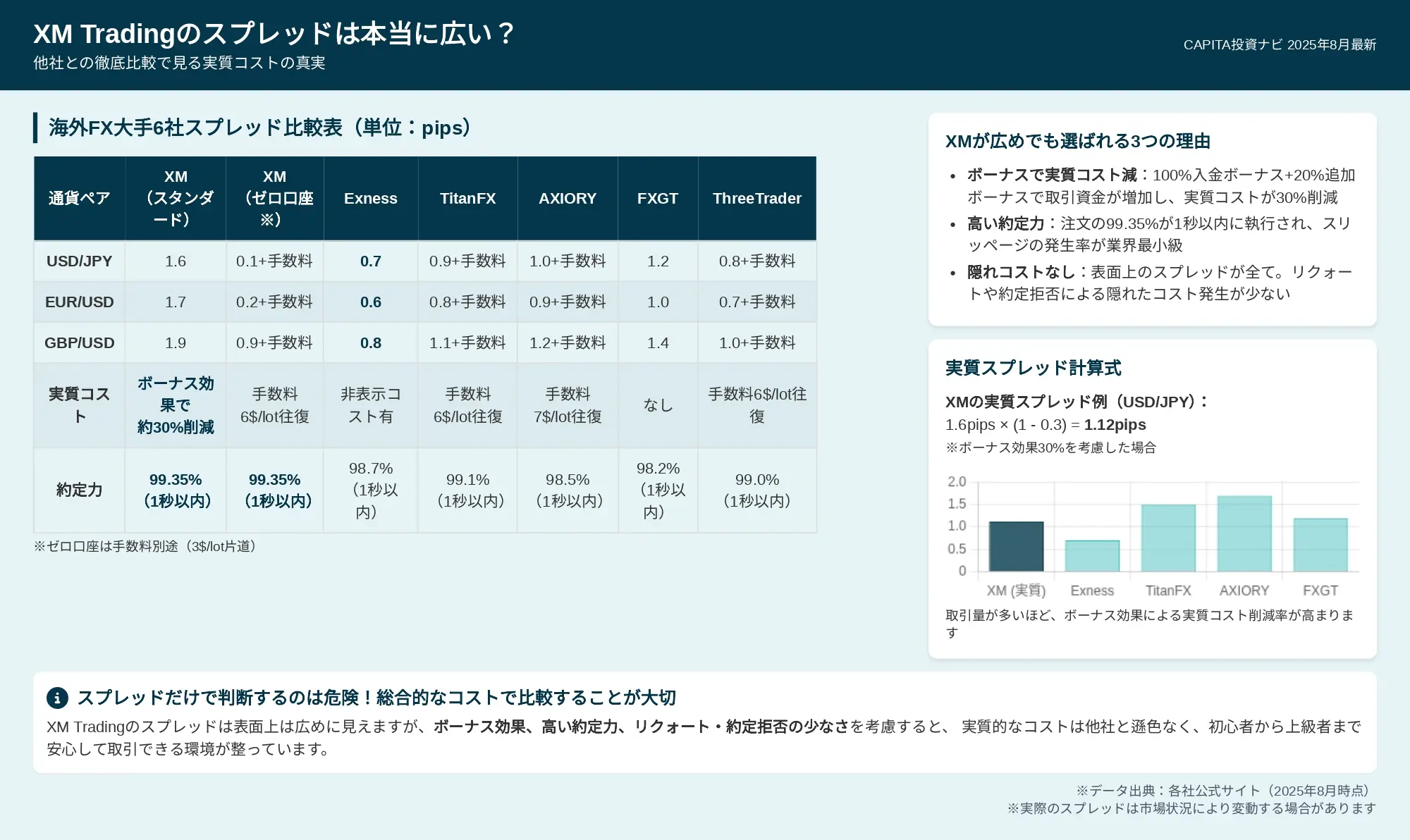Click the 高い約定力 bullet point
1410x840 pixels.
click(x=1159, y=235)
